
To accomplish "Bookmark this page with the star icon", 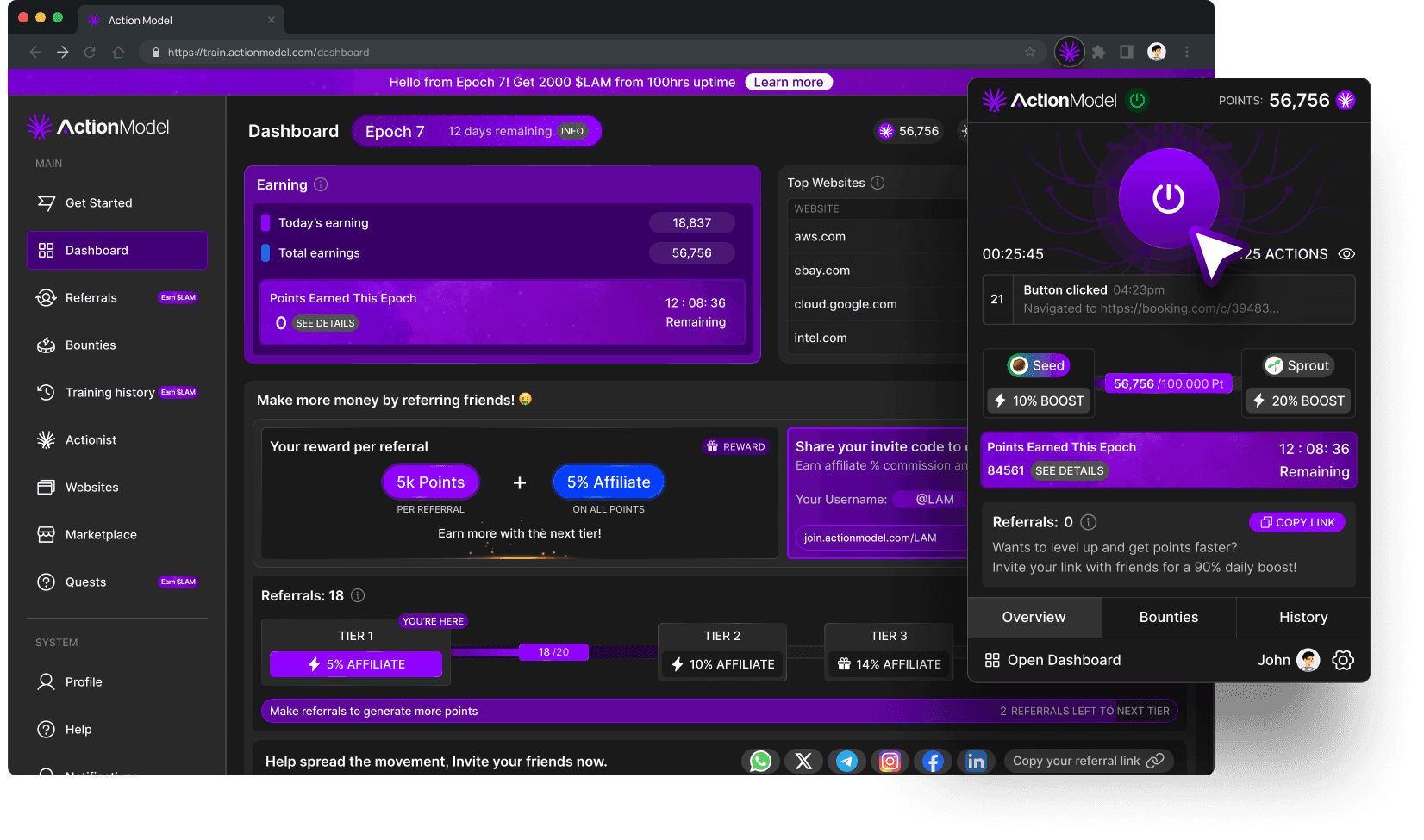I will 1030,53.
